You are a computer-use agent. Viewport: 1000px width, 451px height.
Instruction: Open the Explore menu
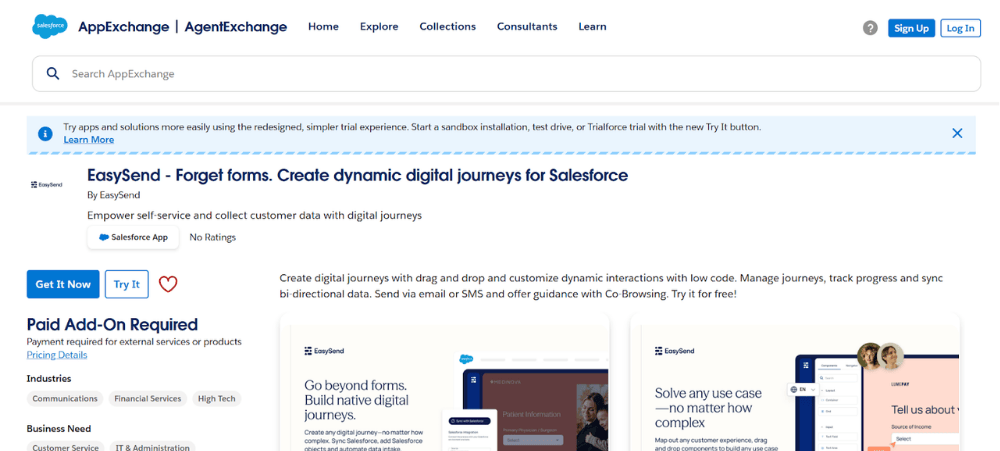[x=379, y=27]
